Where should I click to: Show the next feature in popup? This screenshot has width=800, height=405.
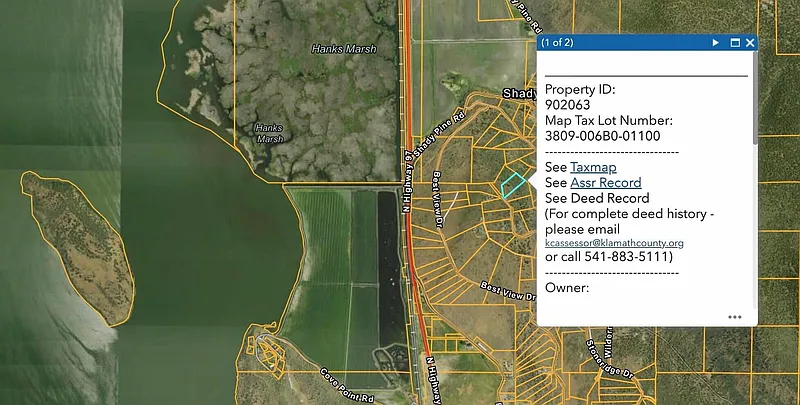[716, 43]
